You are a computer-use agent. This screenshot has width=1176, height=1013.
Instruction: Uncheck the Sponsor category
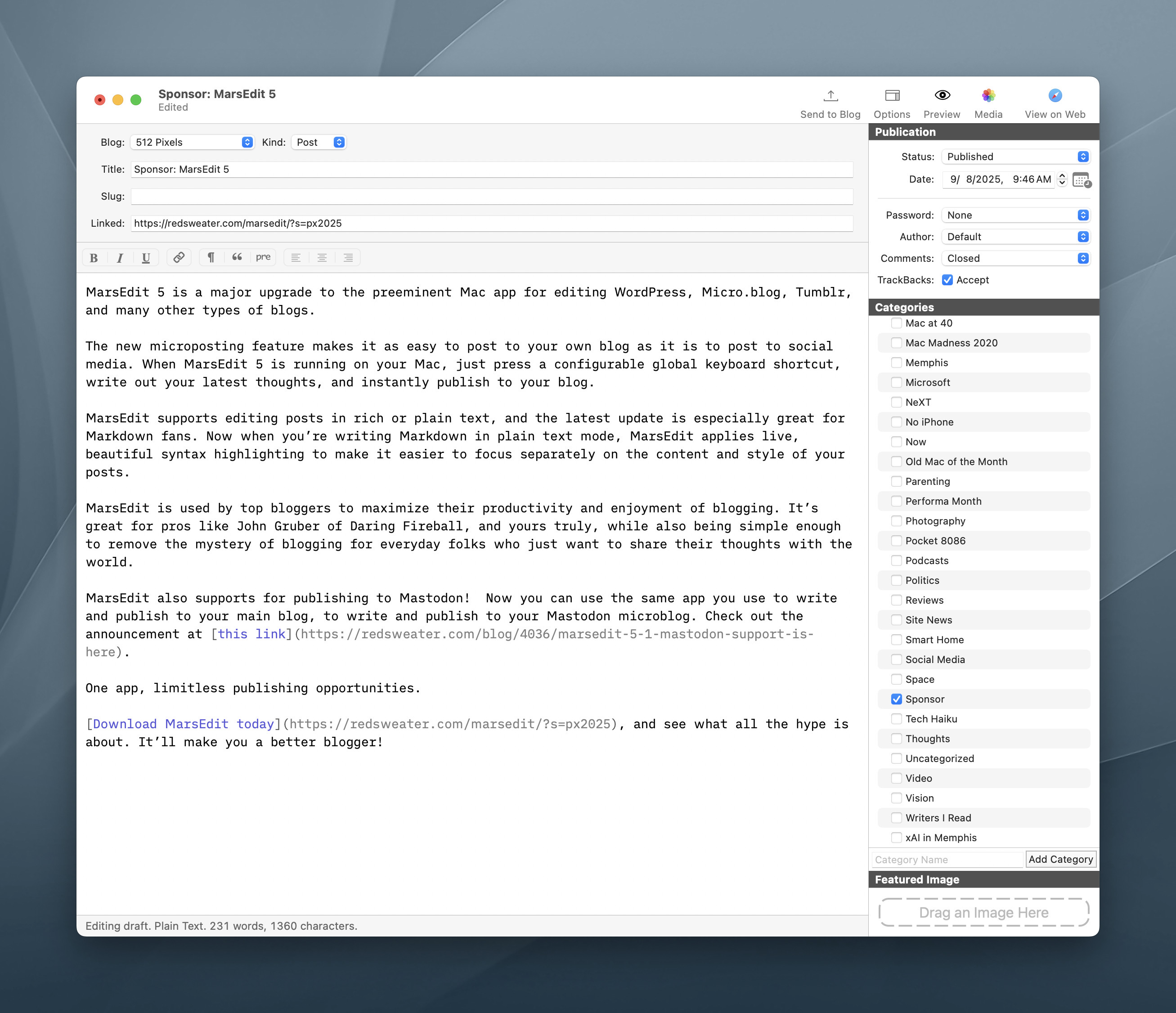897,699
